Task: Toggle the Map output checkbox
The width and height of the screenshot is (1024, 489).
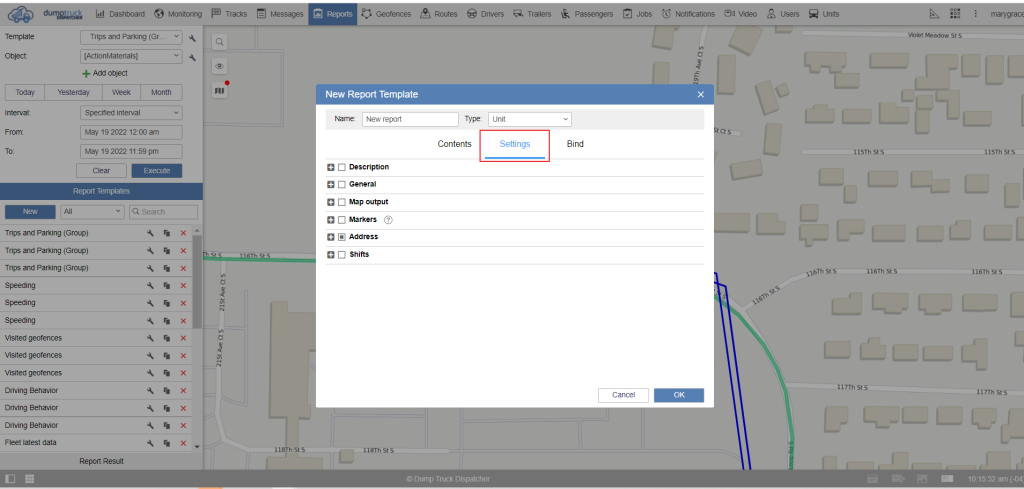Action: [341, 202]
